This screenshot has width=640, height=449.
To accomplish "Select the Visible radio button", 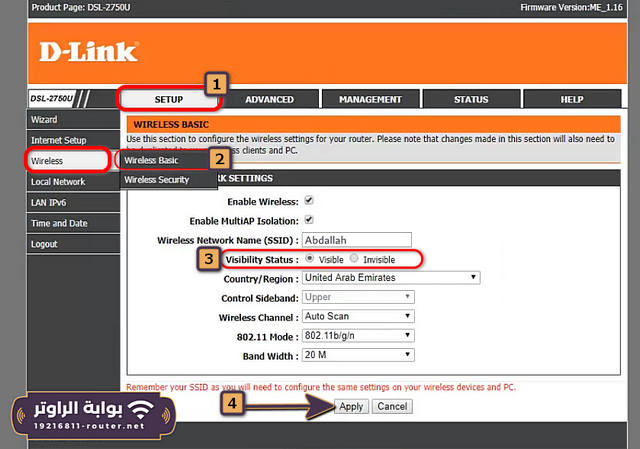I will pyautogui.click(x=310, y=258).
